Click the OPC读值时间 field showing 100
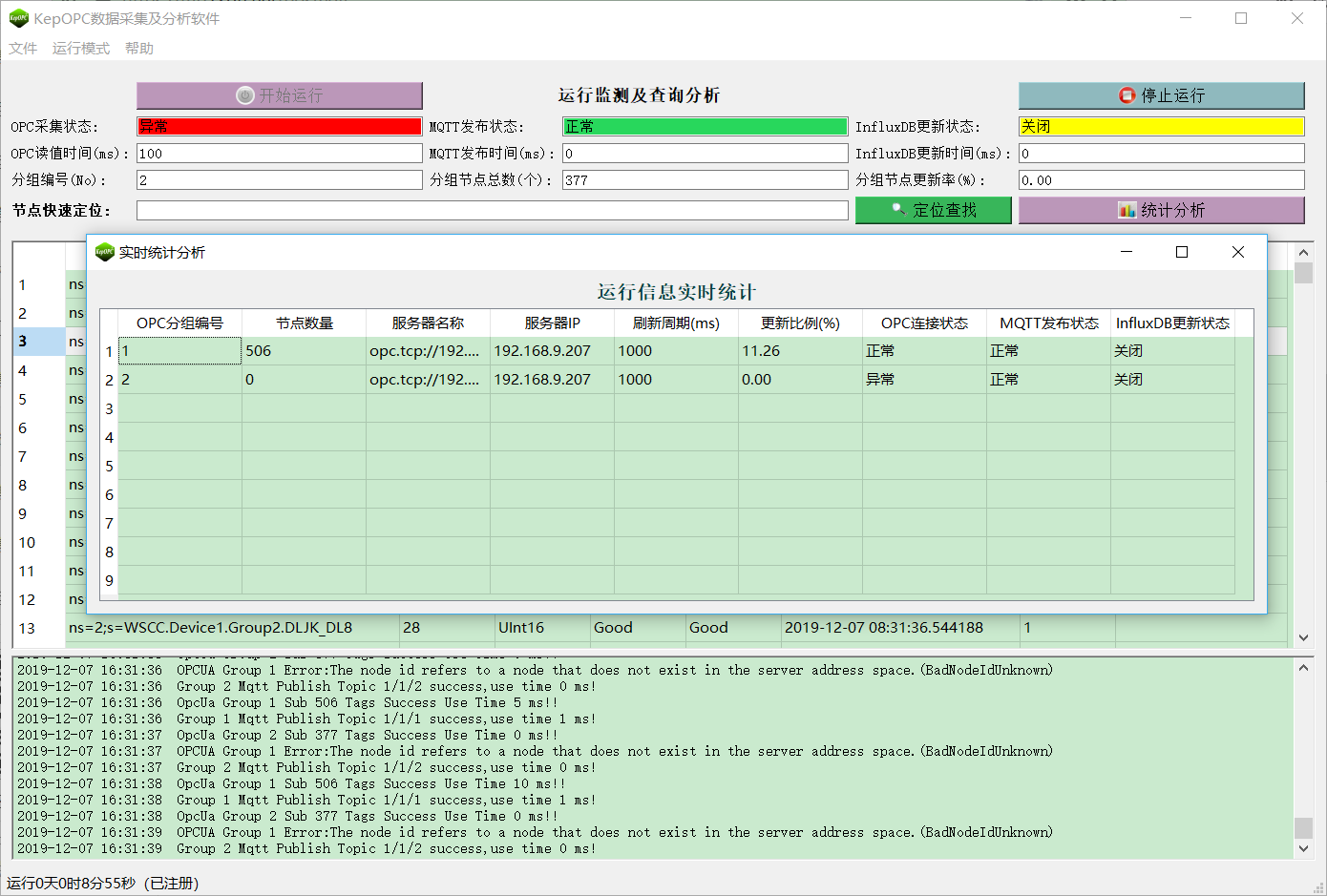Image resolution: width=1327 pixels, height=896 pixels. coord(277,153)
